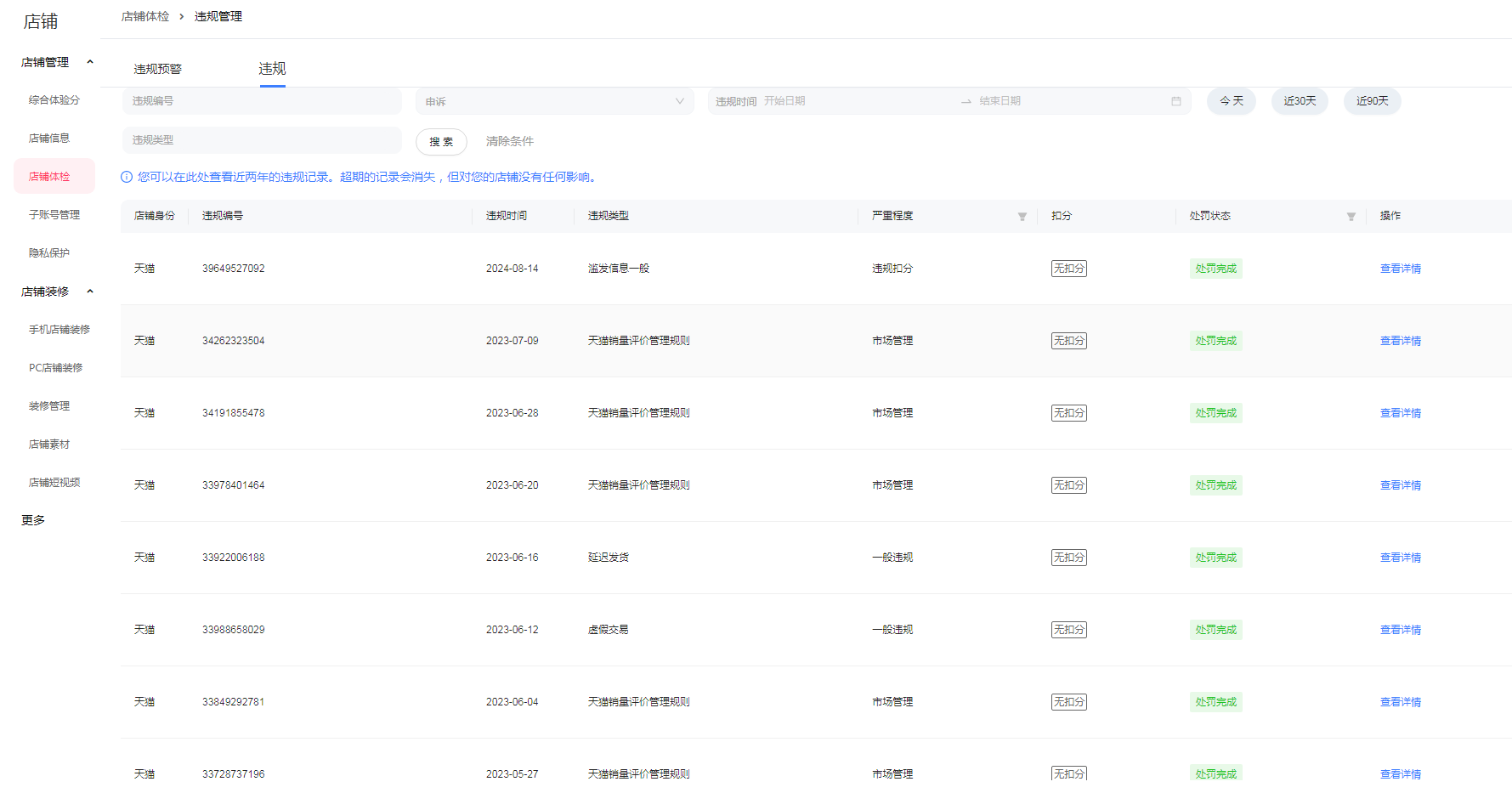Open 综合体验分 in the sidebar
Image resolution: width=1512 pixels, height=793 pixels.
coord(54,100)
